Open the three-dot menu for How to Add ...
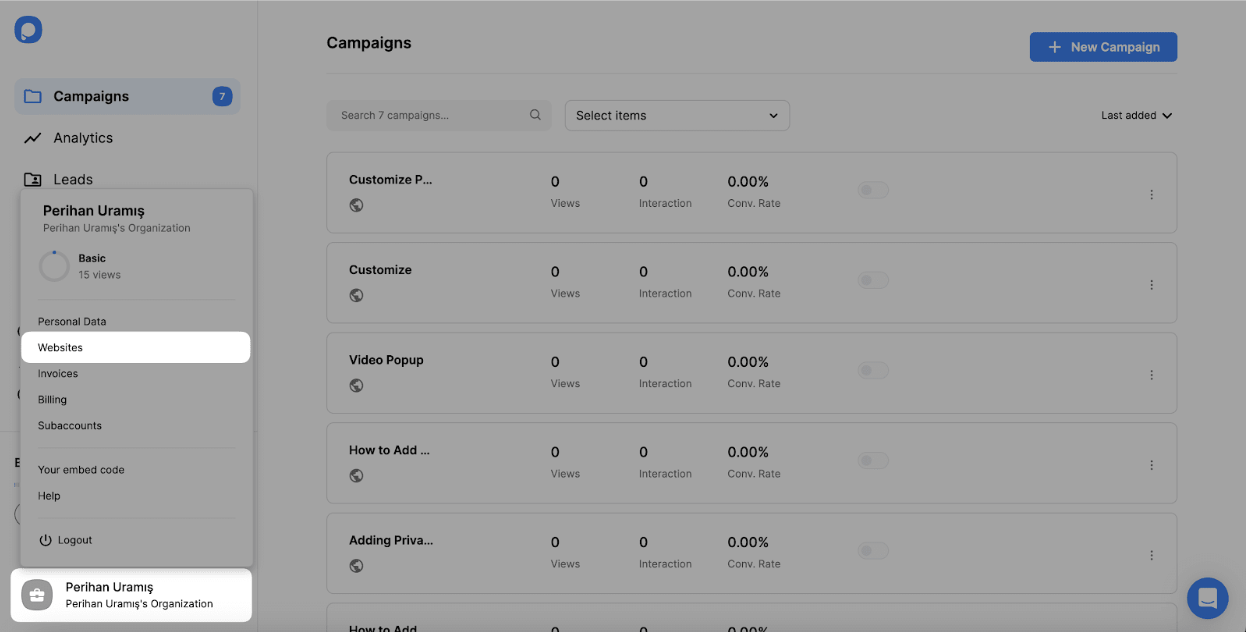This screenshot has height=632, width=1250. 1151,464
